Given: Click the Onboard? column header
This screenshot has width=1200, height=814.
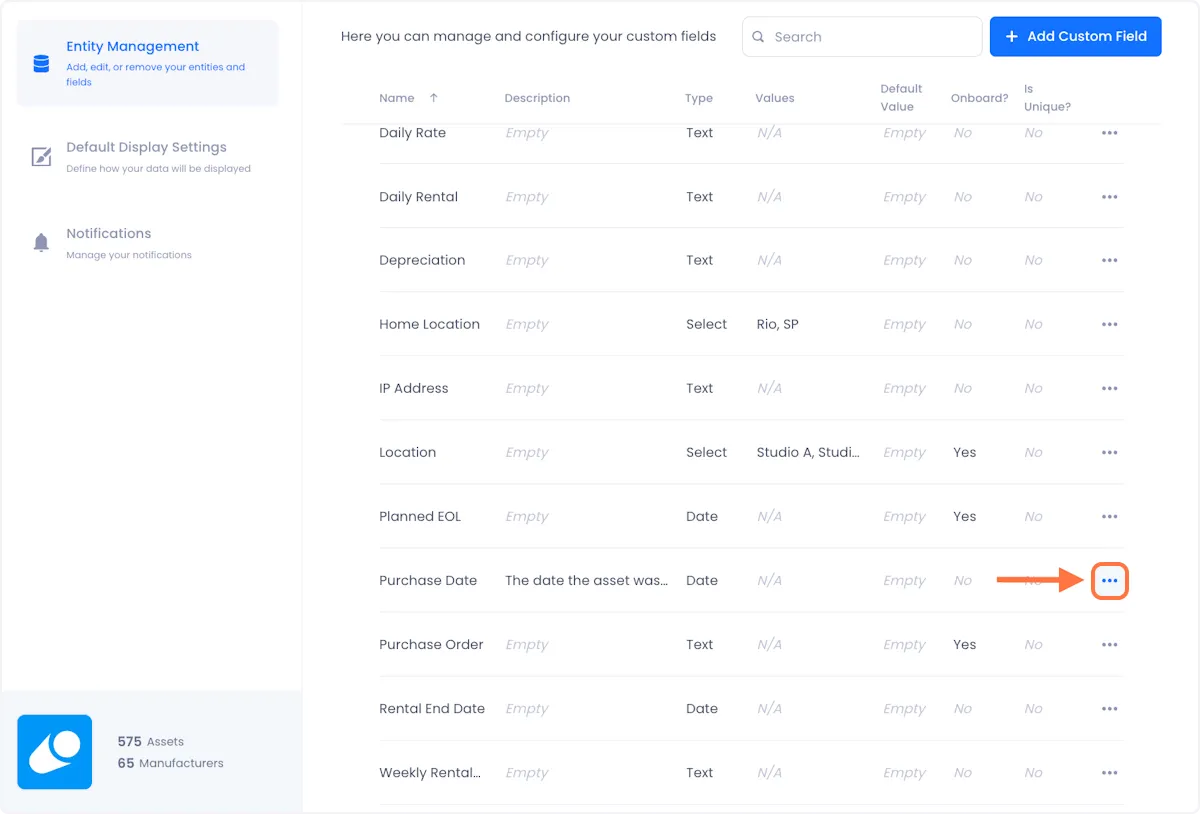Looking at the screenshot, I should 980,98.
